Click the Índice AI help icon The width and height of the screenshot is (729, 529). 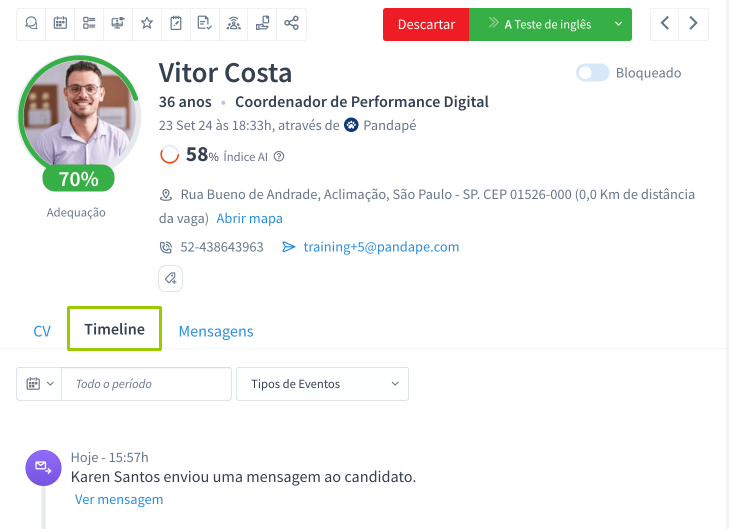279,156
